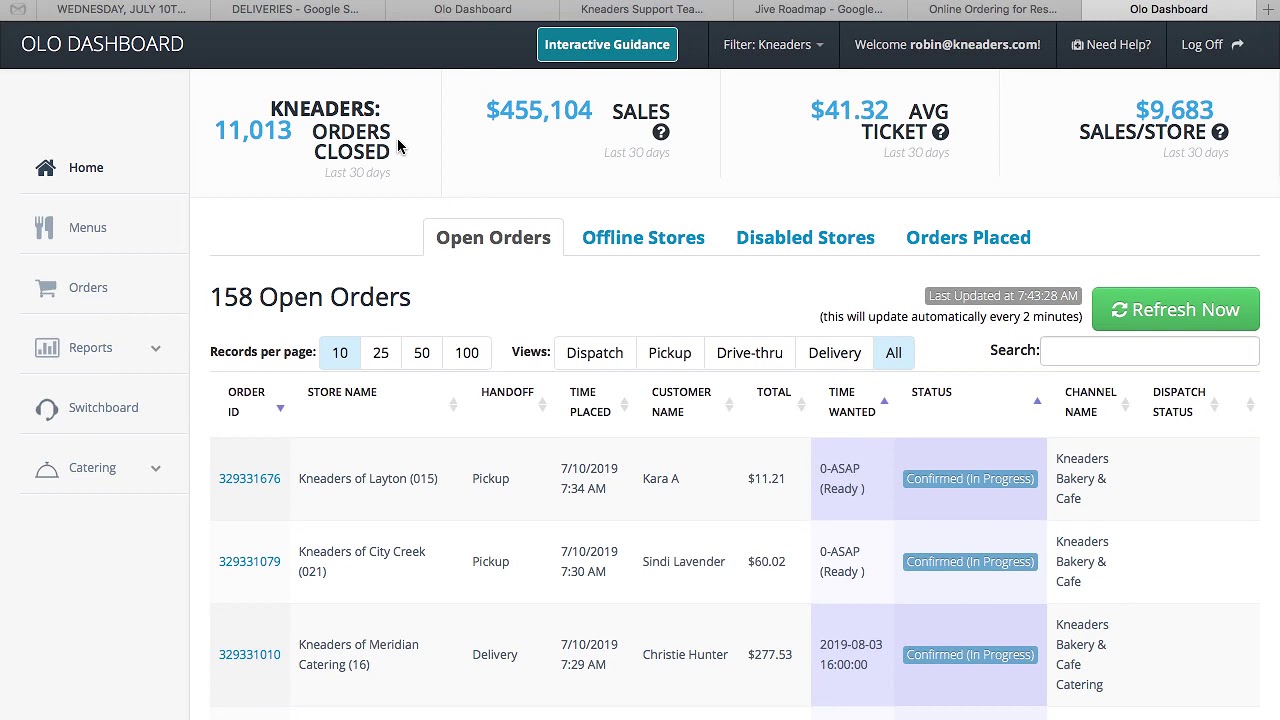Click the refresh icon in Refresh Now
1280x720 pixels.
click(x=1120, y=310)
